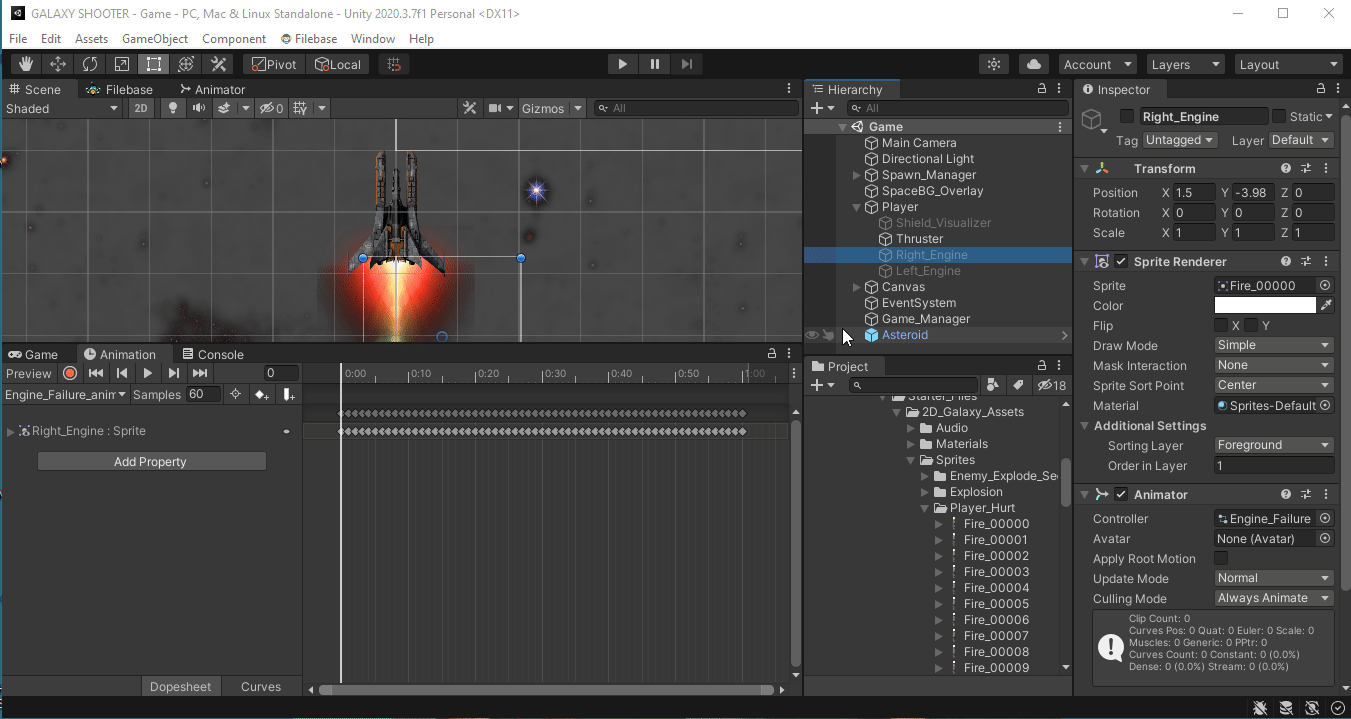Click Samples input field
Screen dimensions: 1351x719
click(203, 395)
